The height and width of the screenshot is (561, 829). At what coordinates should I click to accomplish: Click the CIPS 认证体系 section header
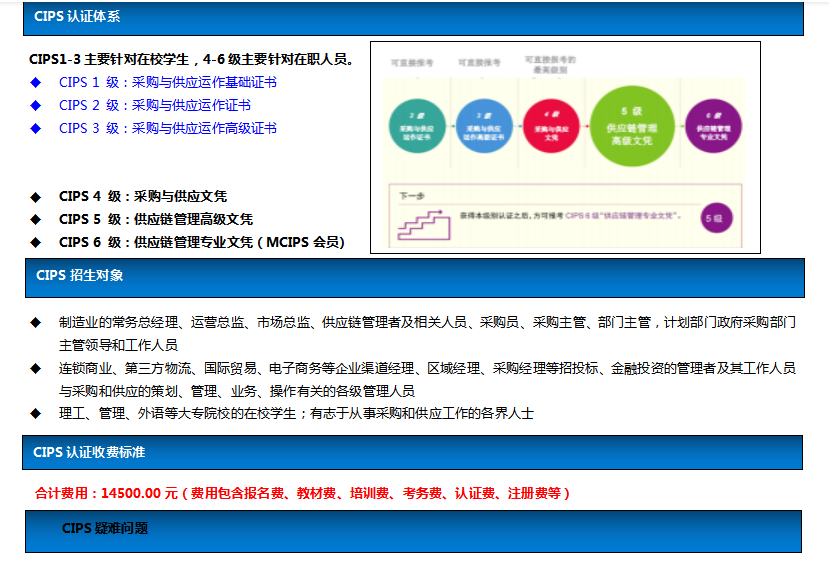click(413, 18)
